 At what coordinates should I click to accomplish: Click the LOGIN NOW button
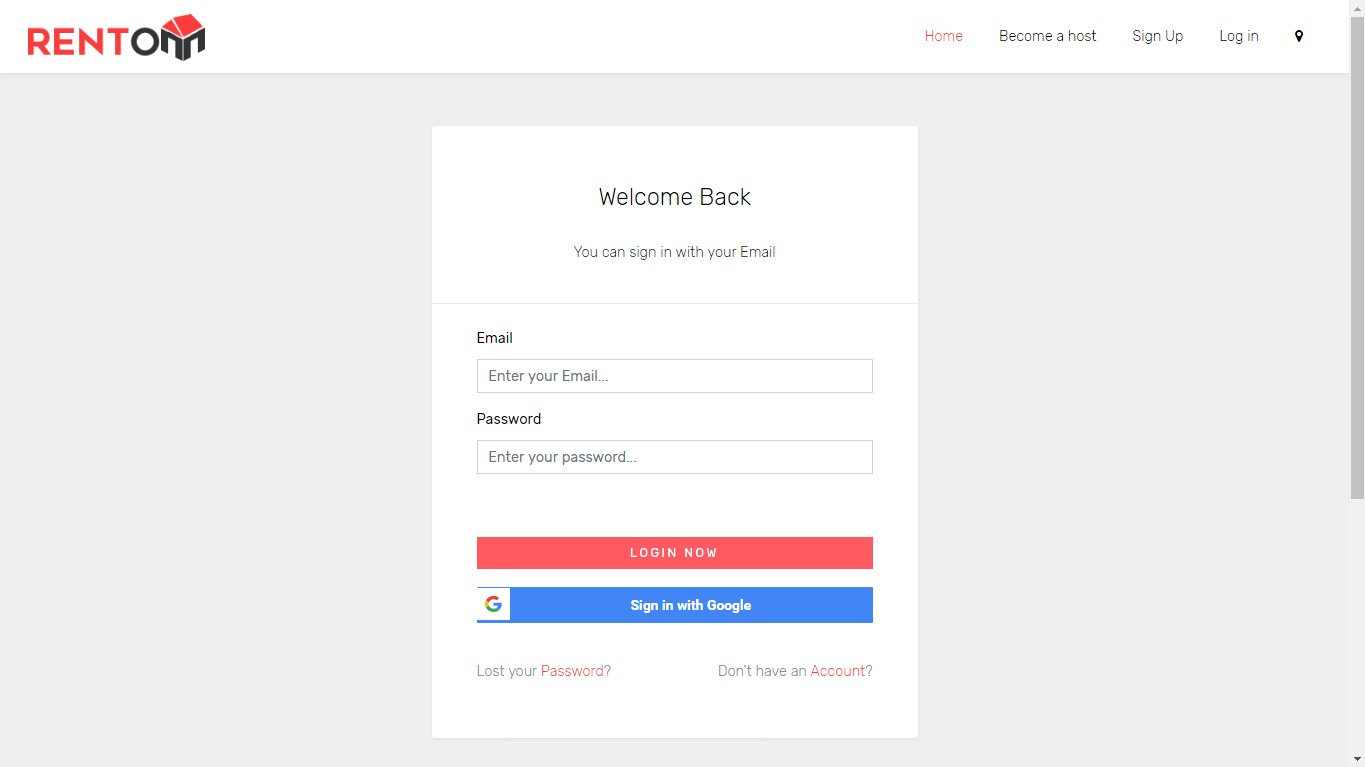674,553
